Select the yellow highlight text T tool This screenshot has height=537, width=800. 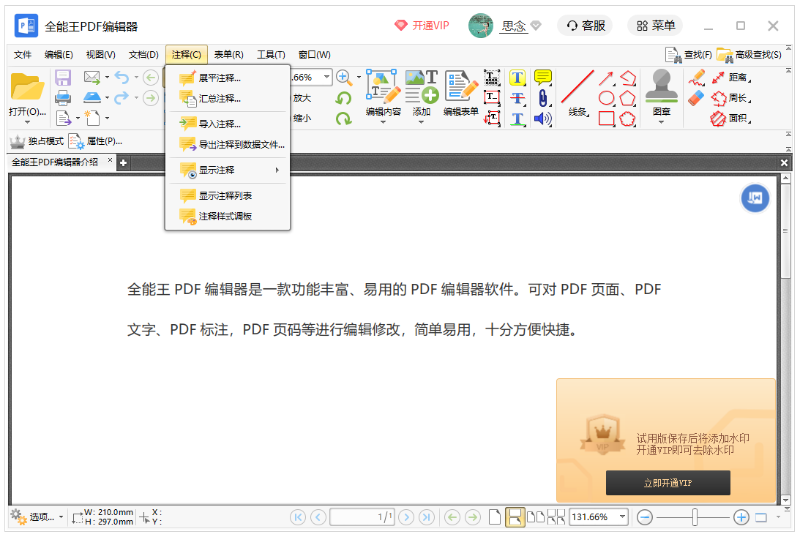pos(517,78)
